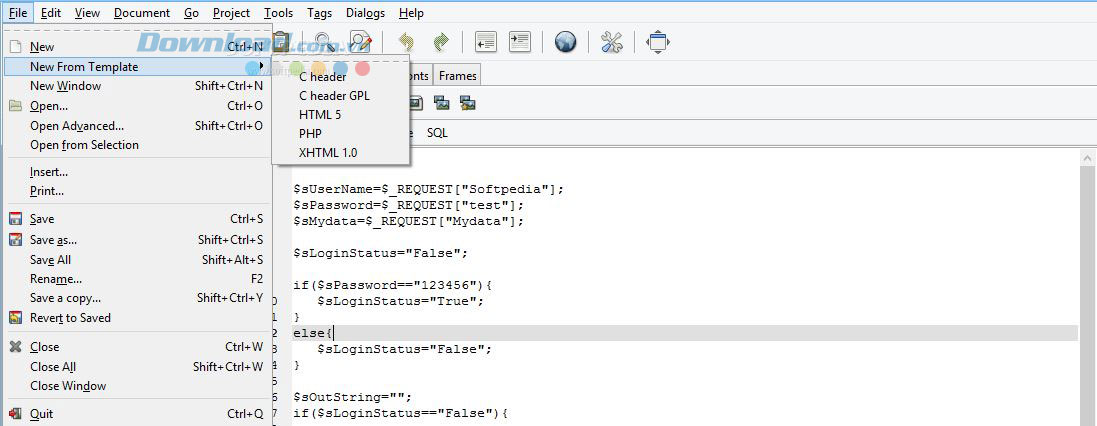Click the Find magnifier icon in toolbar

[325, 42]
